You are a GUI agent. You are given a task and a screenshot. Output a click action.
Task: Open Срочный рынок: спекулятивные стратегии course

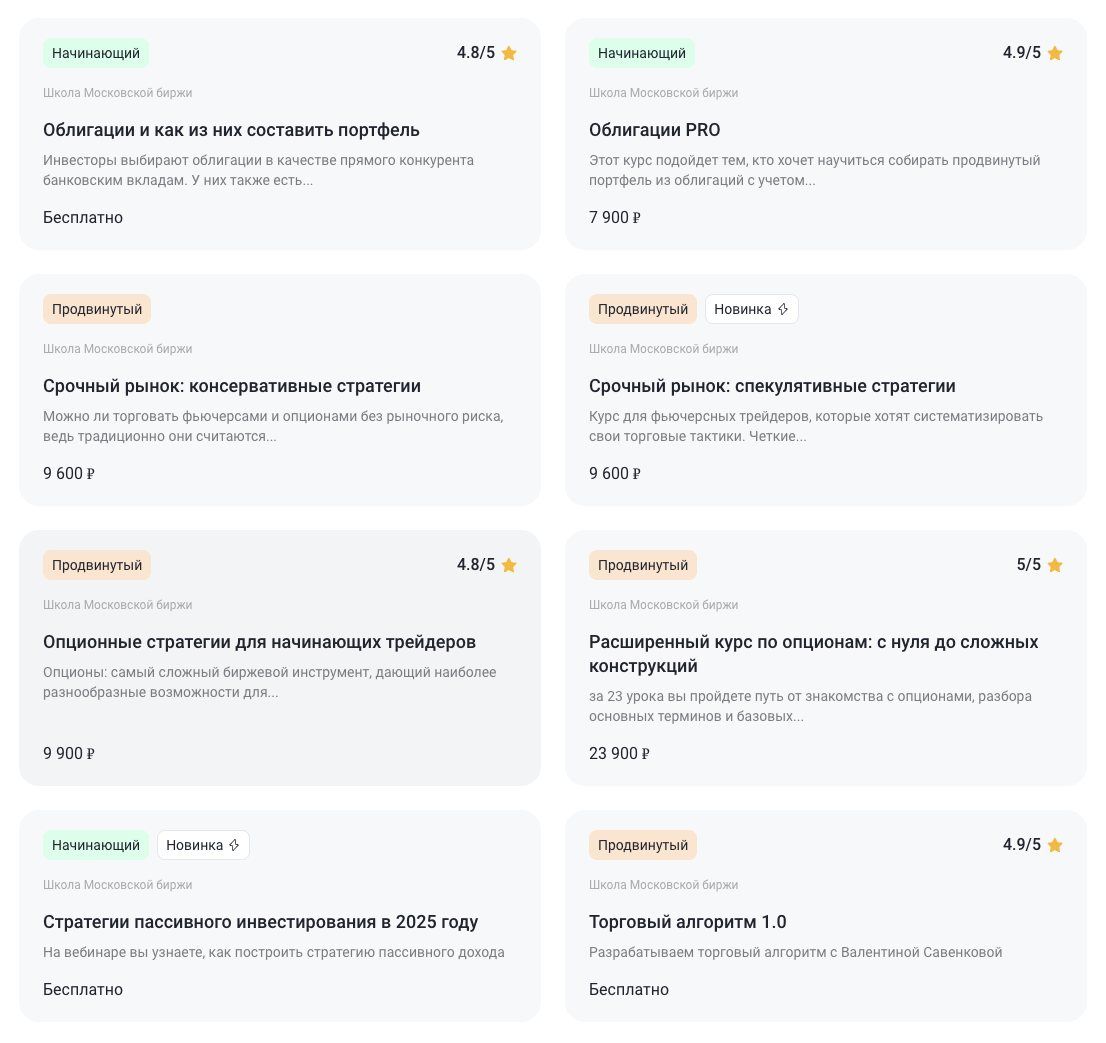pyautogui.click(x=772, y=386)
